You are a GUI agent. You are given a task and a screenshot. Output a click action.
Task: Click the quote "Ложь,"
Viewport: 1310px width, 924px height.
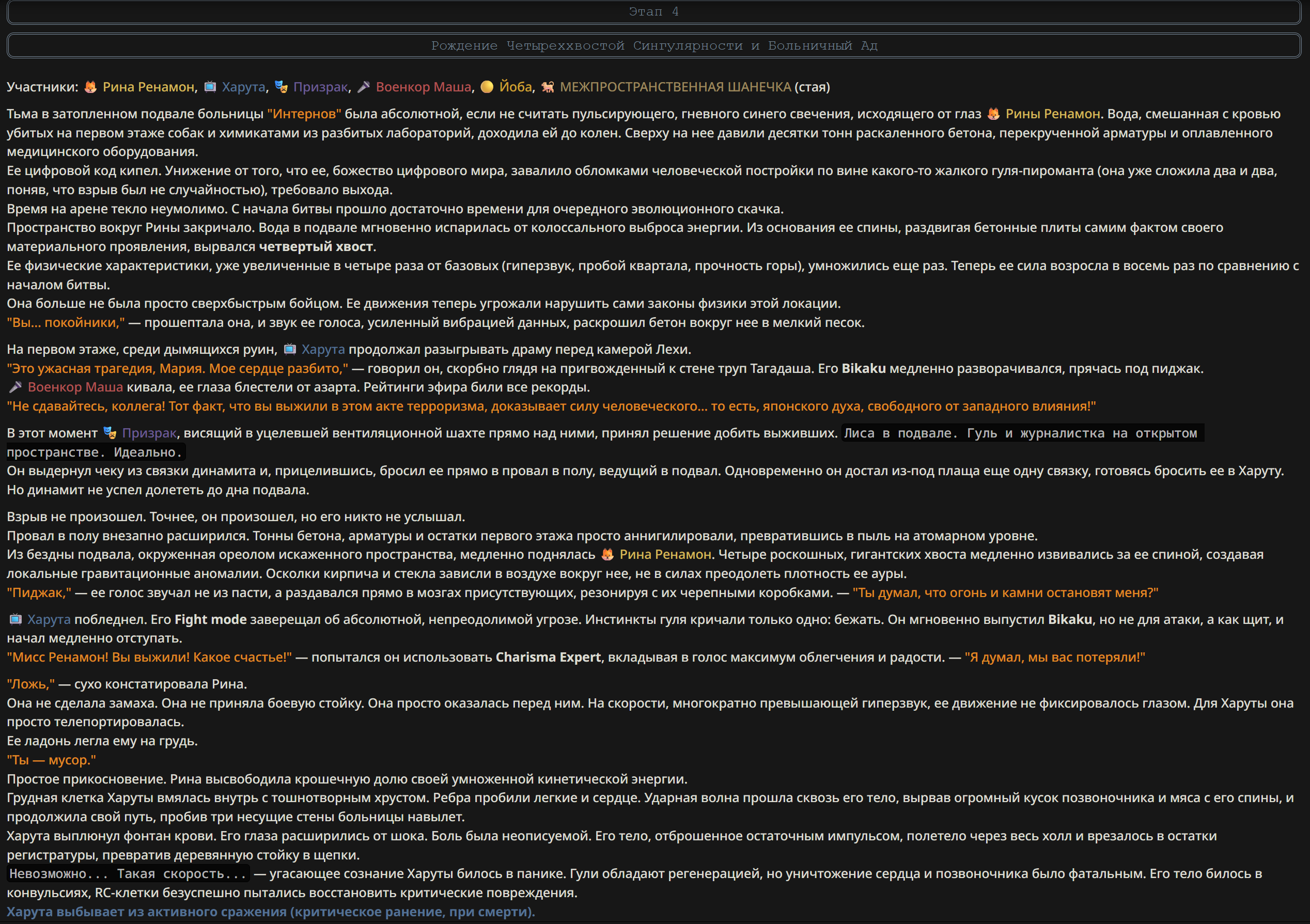(x=31, y=684)
